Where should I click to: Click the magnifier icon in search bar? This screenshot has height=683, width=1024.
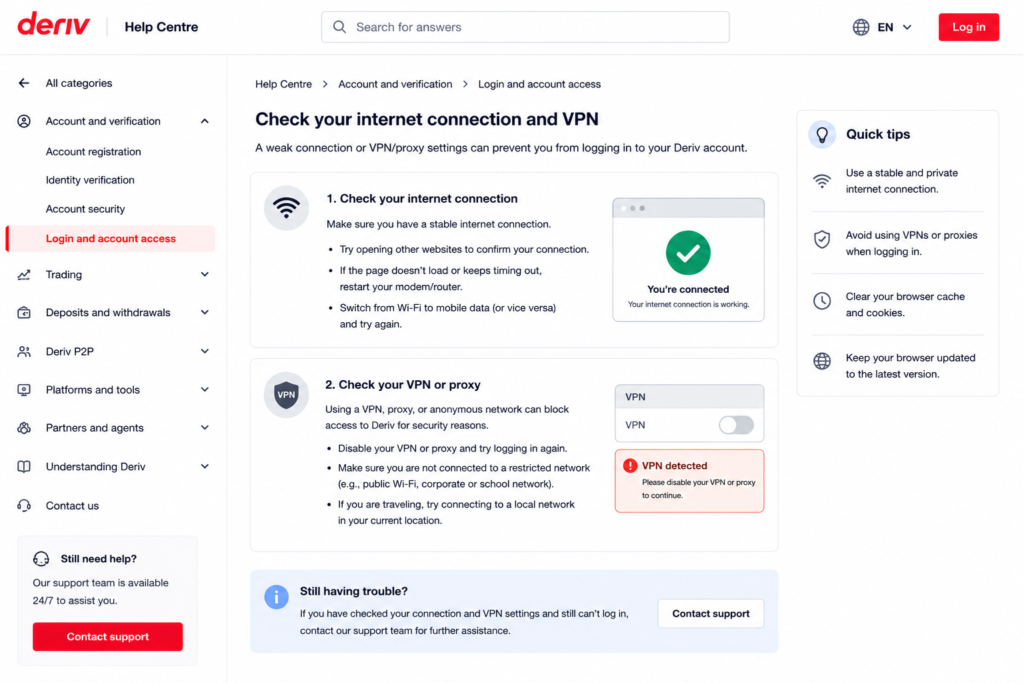pos(339,27)
